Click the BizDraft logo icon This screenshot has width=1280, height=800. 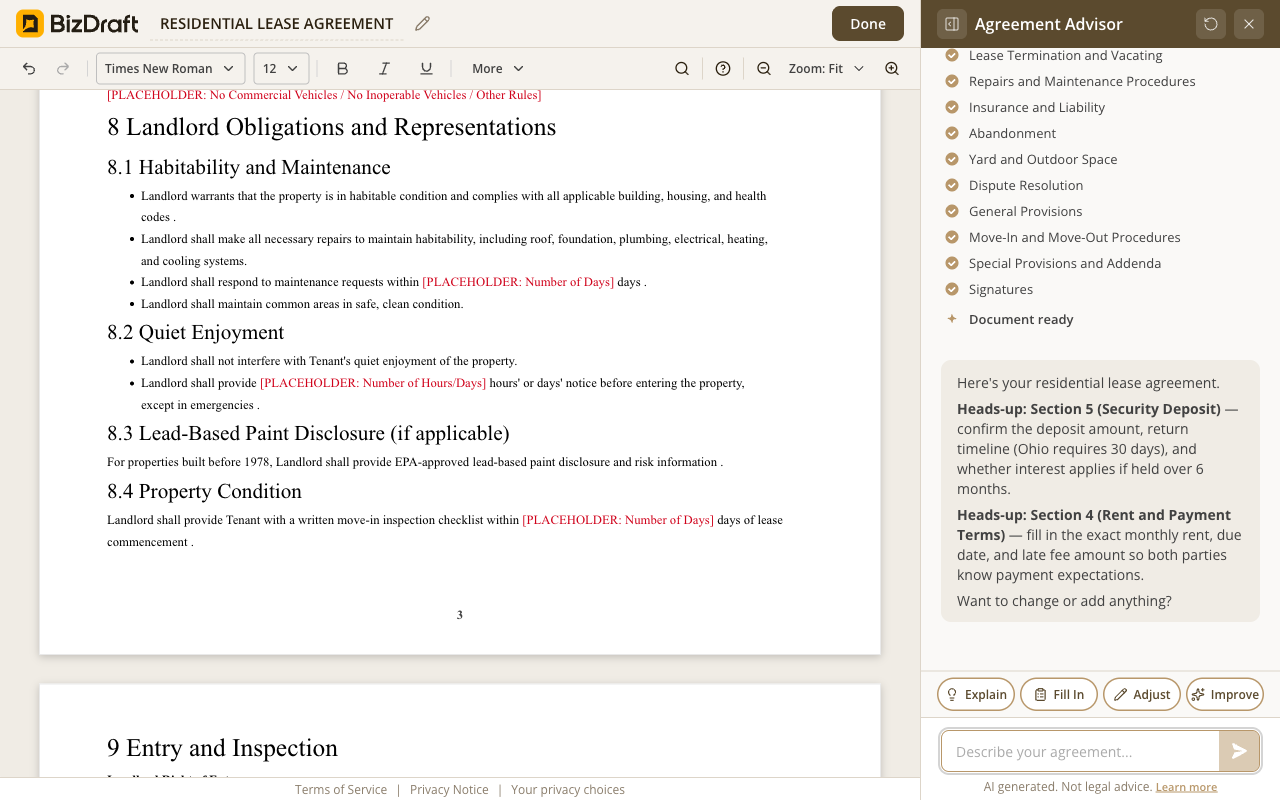coord(30,24)
